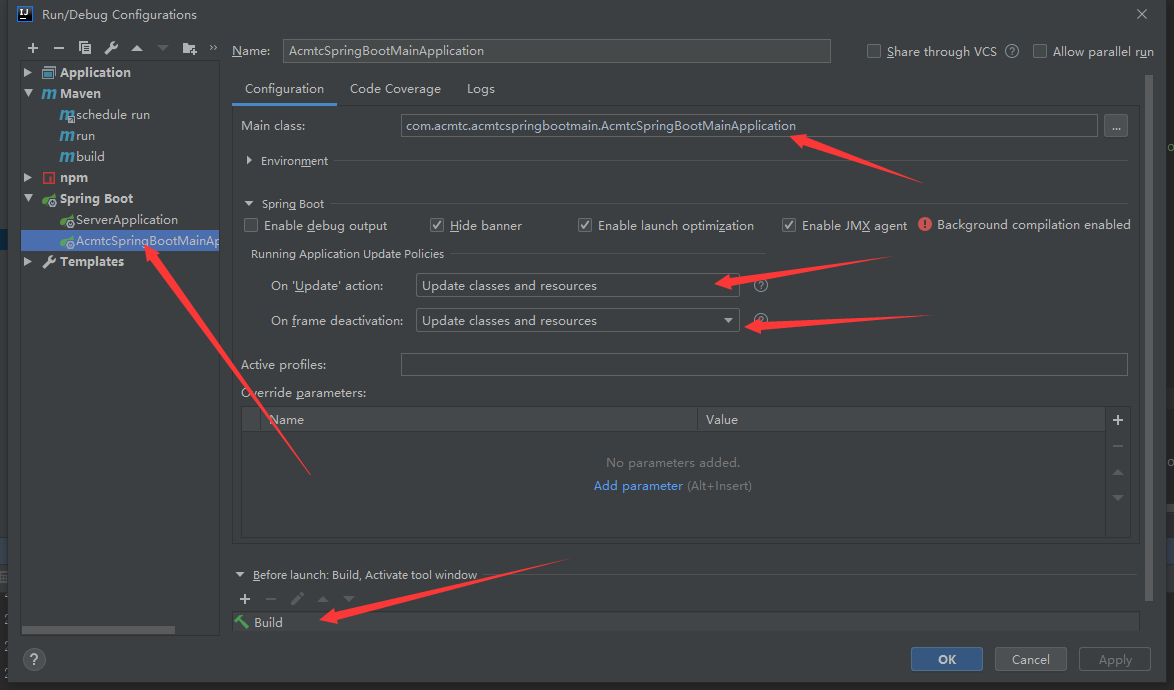Browse for main class with ellipsis button
This screenshot has height=690, width=1174.
tap(1115, 126)
